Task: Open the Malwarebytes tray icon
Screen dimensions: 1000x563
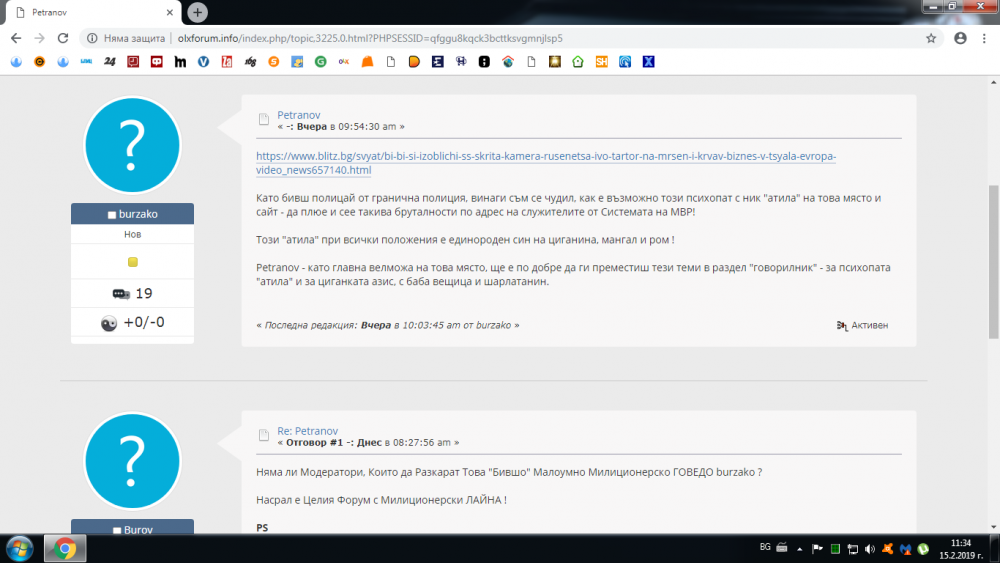Action: pyautogui.click(x=906, y=549)
